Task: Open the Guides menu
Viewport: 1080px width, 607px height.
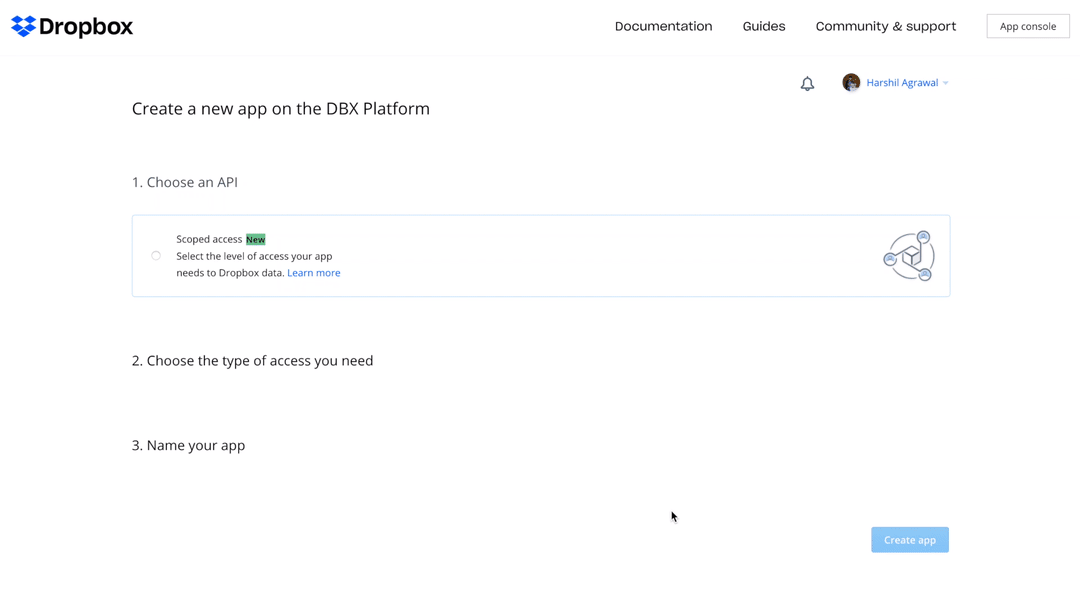Action: click(x=764, y=26)
